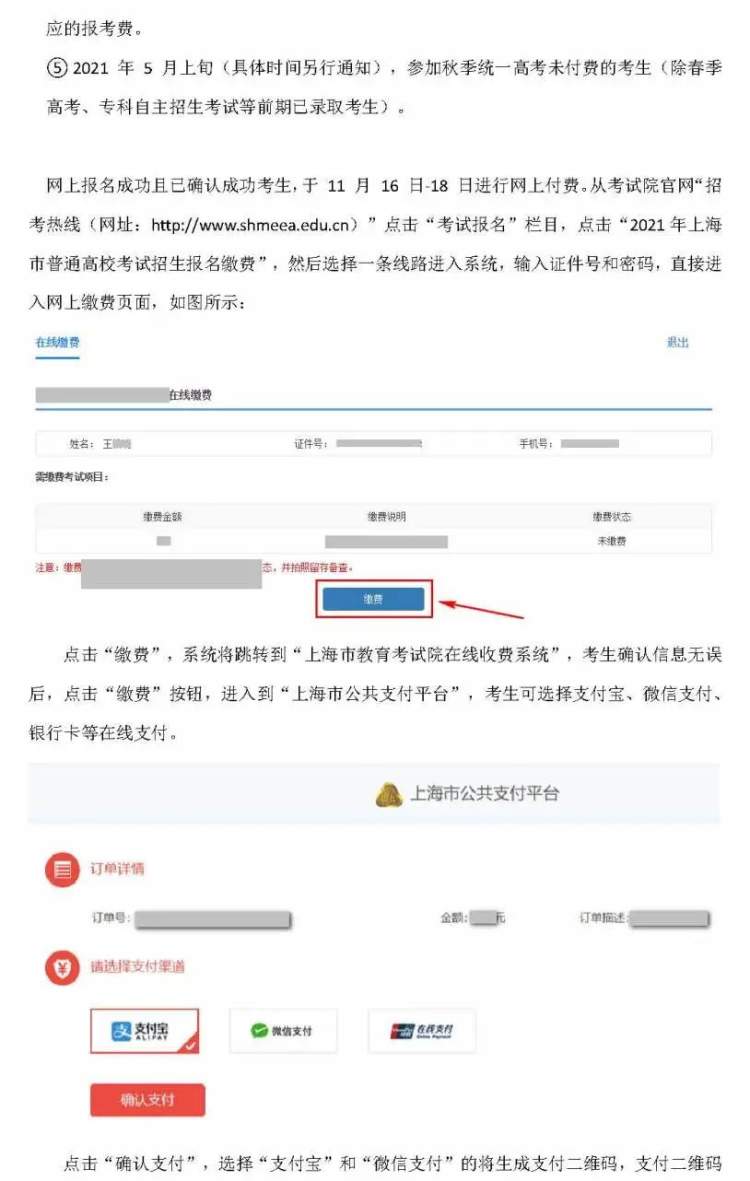Click the green WeChat Pay logo
The image size is (750, 1181).
click(x=260, y=1030)
